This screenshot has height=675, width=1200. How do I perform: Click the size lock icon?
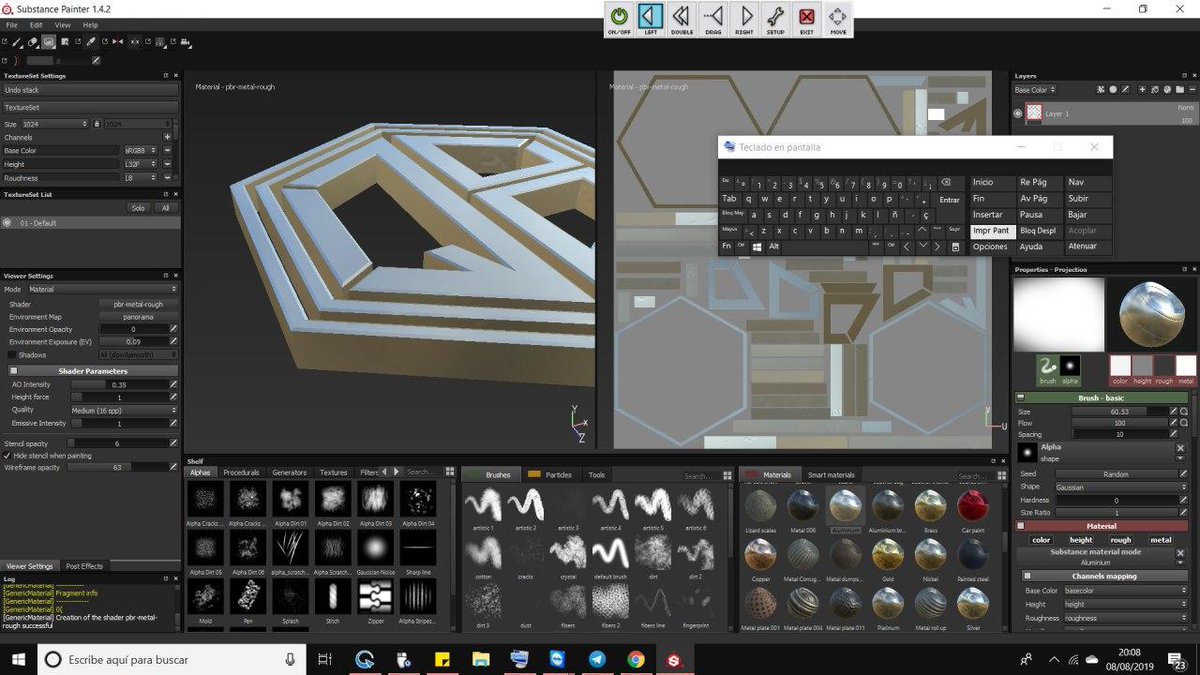[x=96, y=124]
